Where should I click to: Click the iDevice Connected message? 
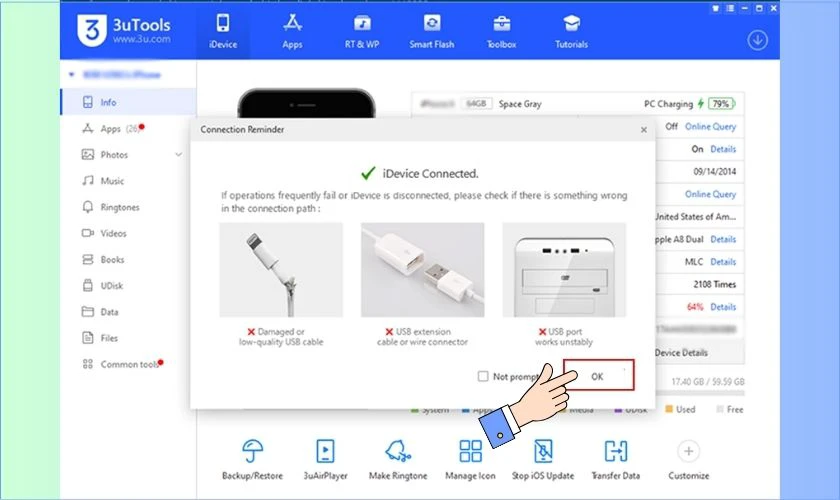(430, 174)
